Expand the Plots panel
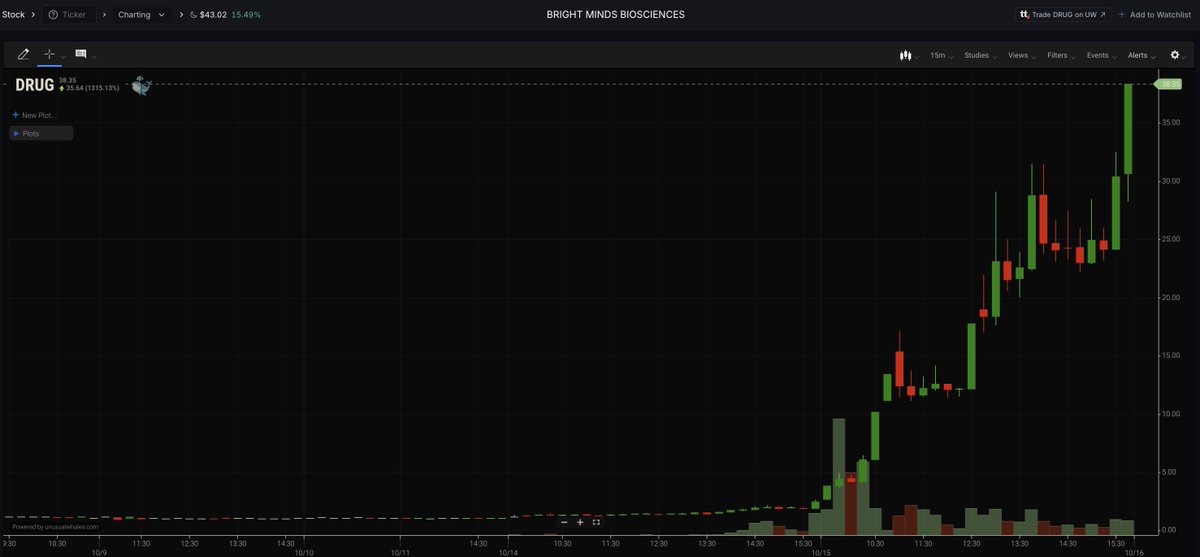The width and height of the screenshot is (1200, 557). 41,133
